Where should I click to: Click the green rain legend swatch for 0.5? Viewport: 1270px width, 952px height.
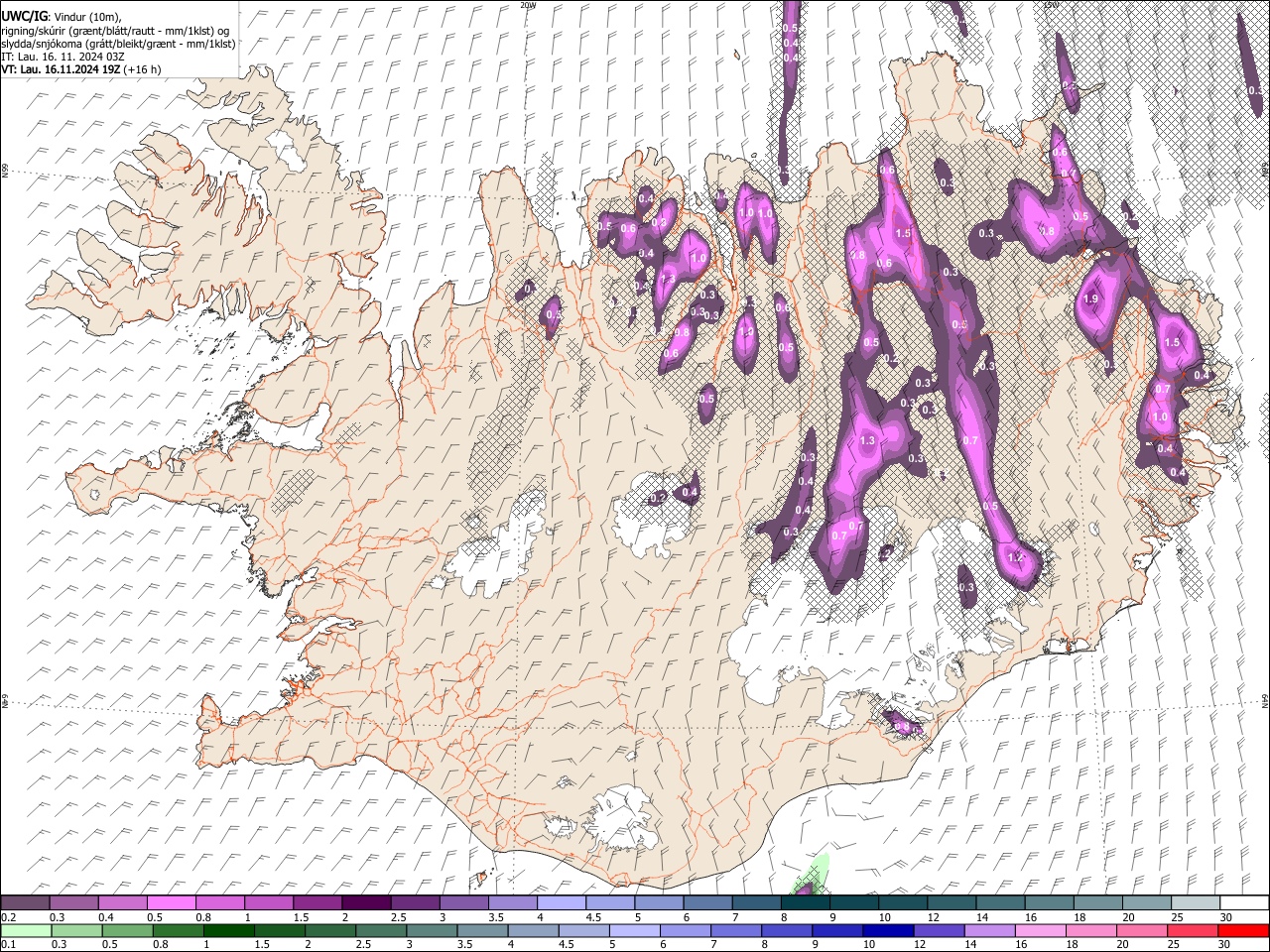127,930
